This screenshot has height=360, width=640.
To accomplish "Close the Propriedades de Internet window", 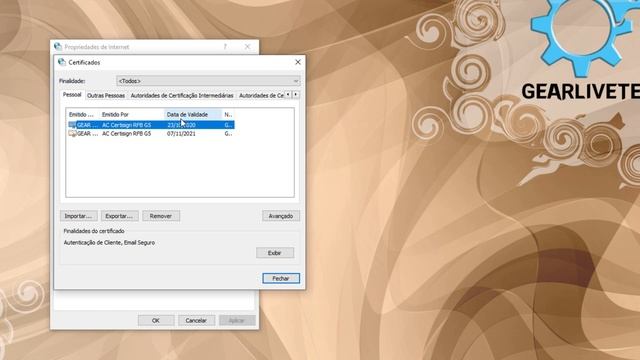I will click(x=247, y=47).
